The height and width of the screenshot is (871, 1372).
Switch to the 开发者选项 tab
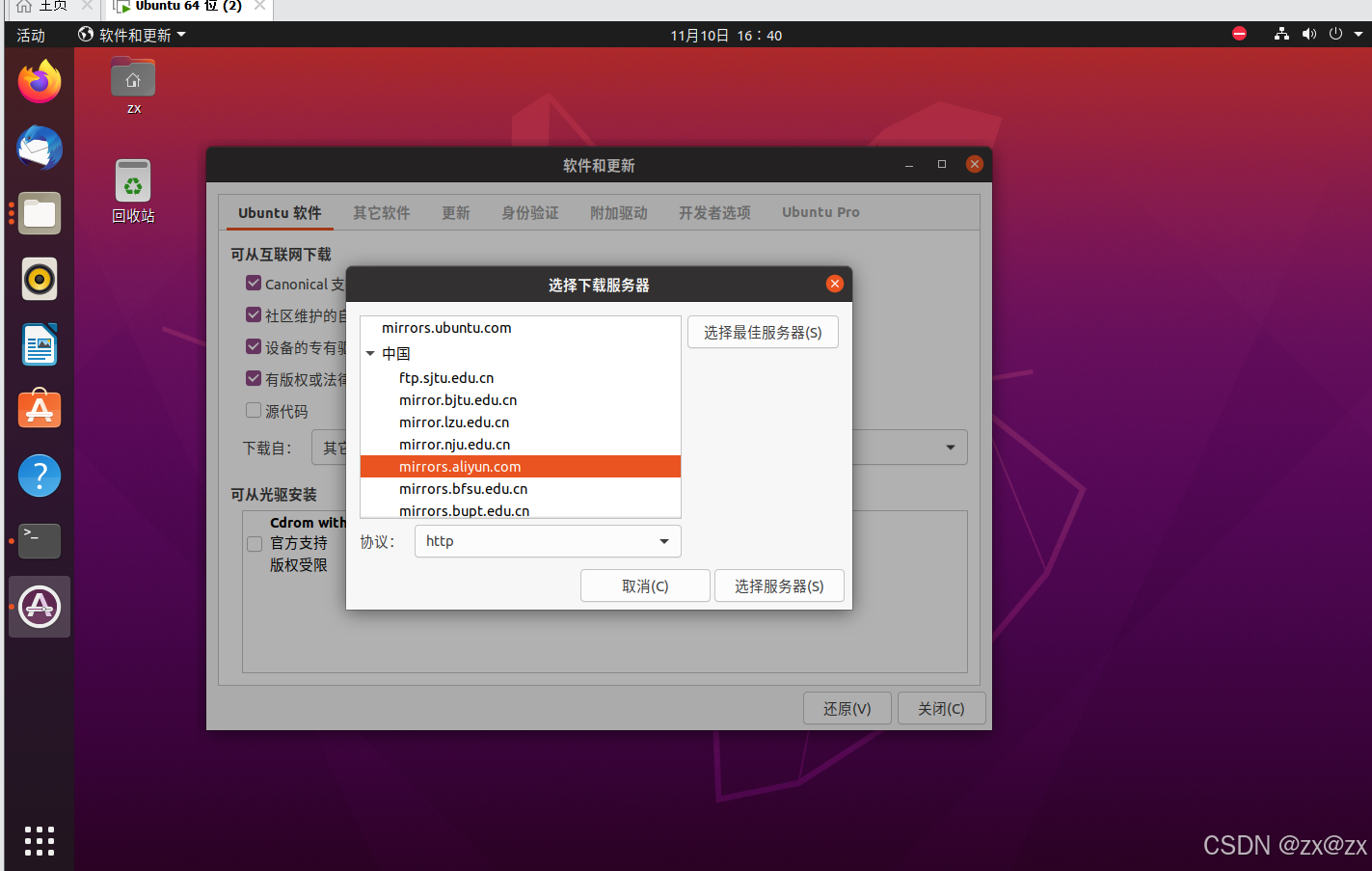(714, 212)
